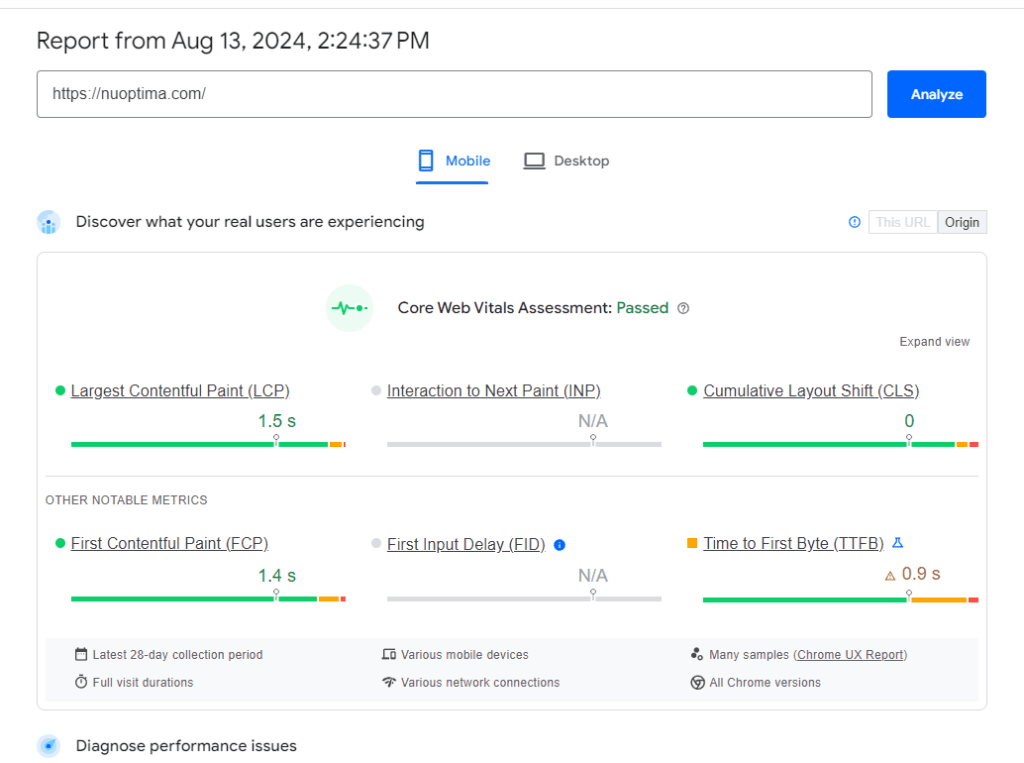Focus the URL input field with nuoptima.com

point(455,94)
